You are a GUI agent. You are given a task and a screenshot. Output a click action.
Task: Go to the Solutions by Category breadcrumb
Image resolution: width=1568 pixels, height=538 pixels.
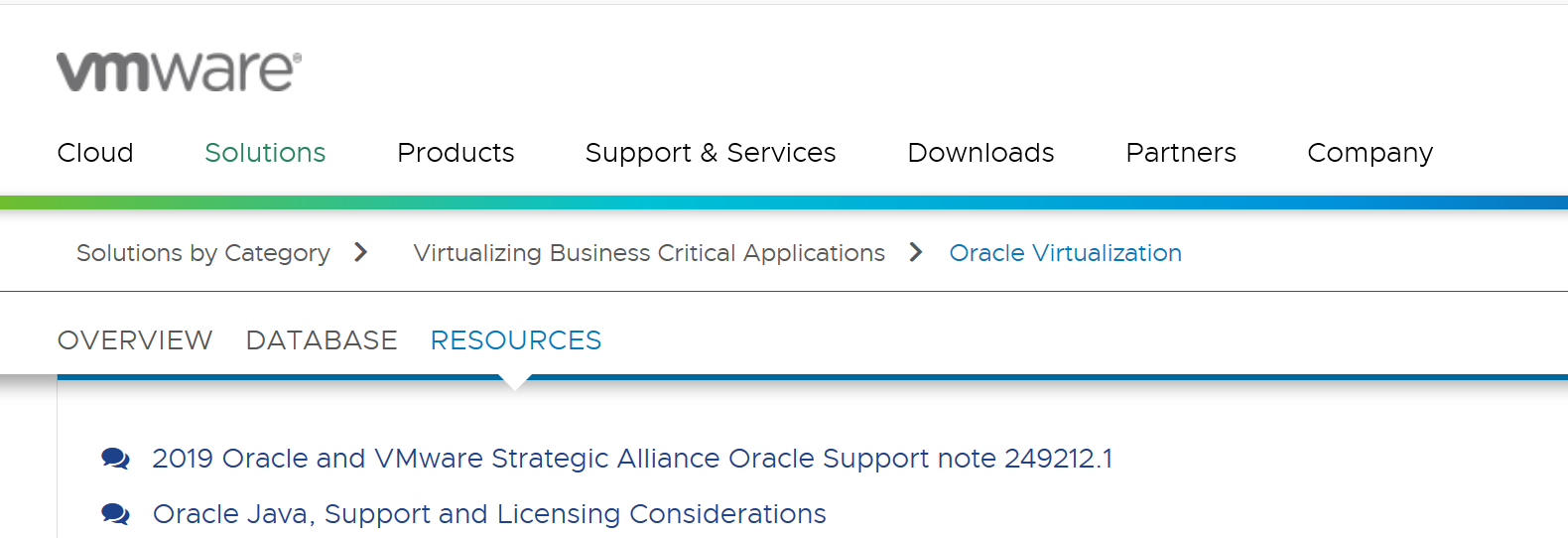[203, 253]
